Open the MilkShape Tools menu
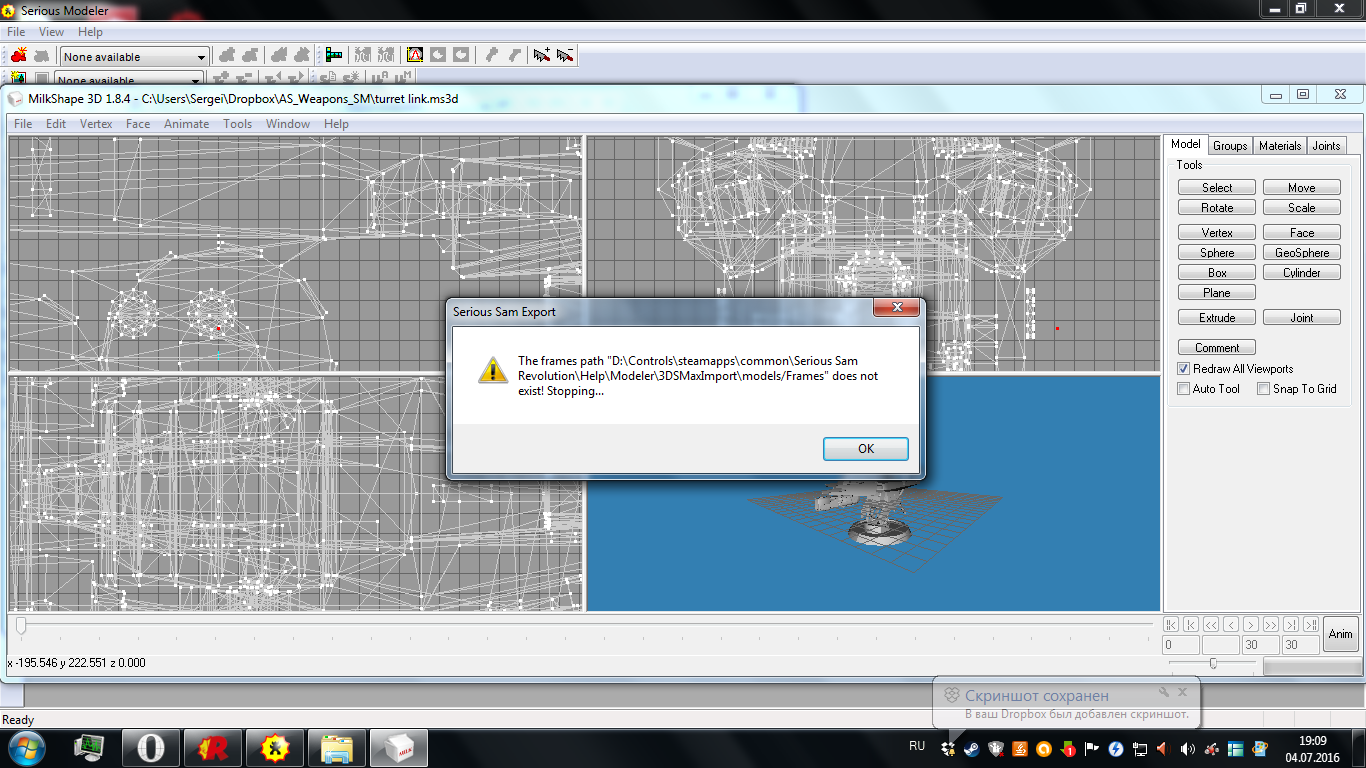Screen dimensions: 1366x768 pyautogui.click(x=237, y=124)
